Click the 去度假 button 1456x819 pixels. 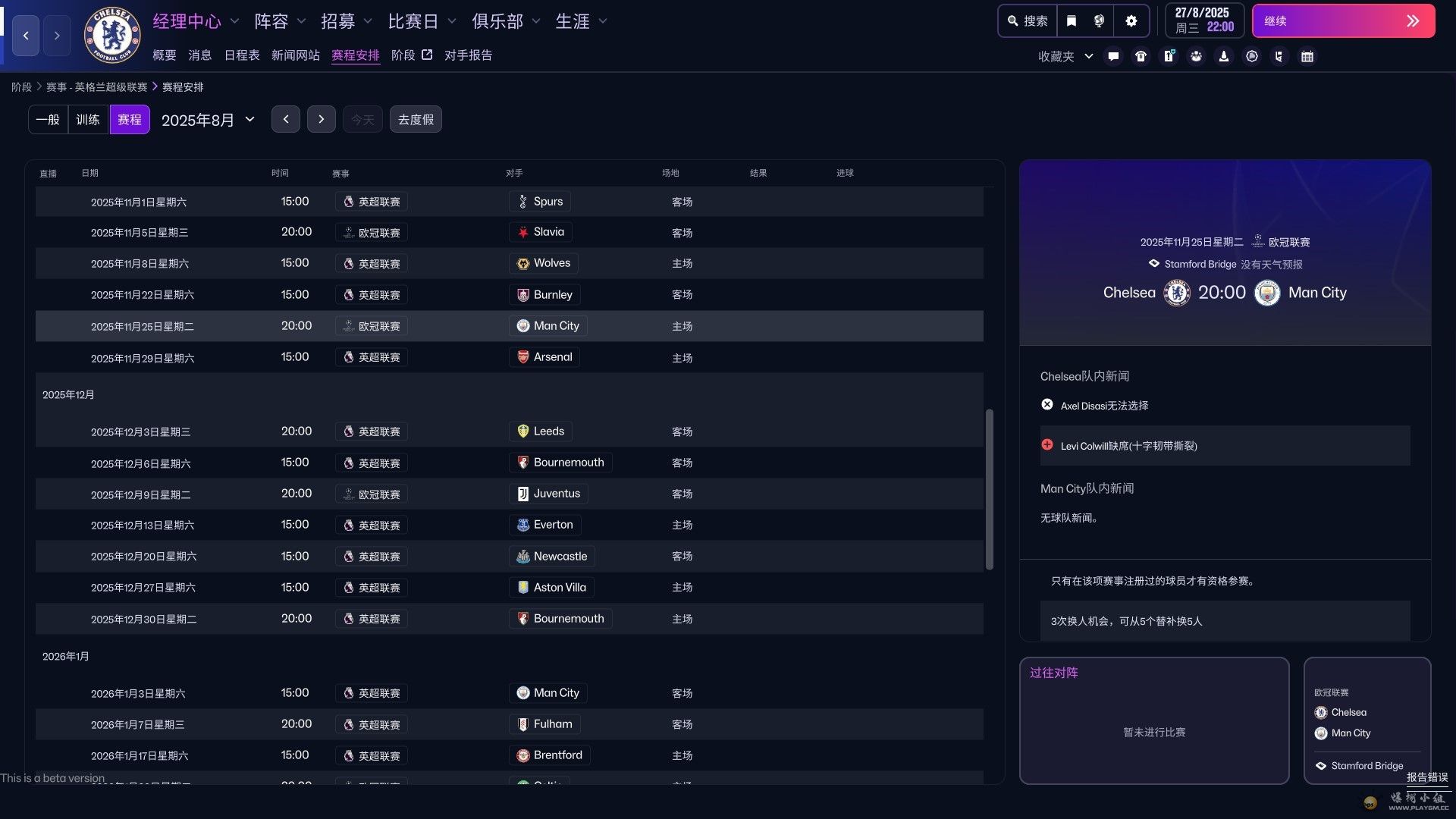coord(416,120)
